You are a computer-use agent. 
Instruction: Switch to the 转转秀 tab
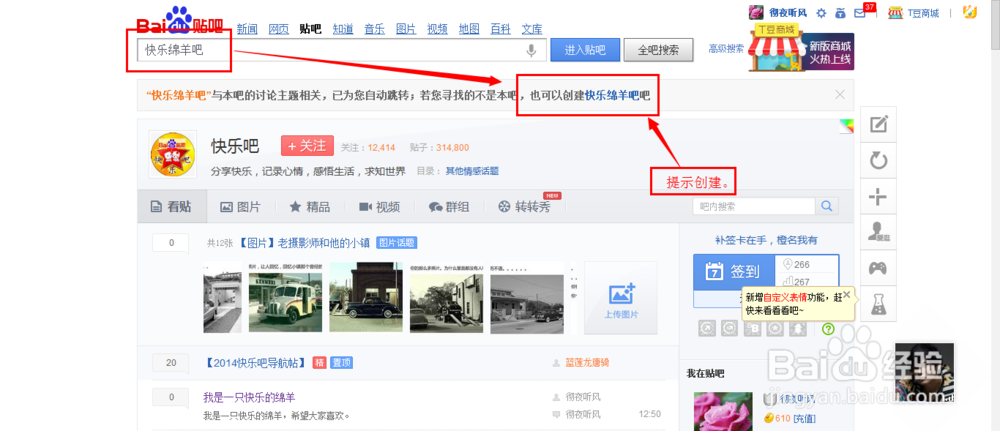coord(524,207)
